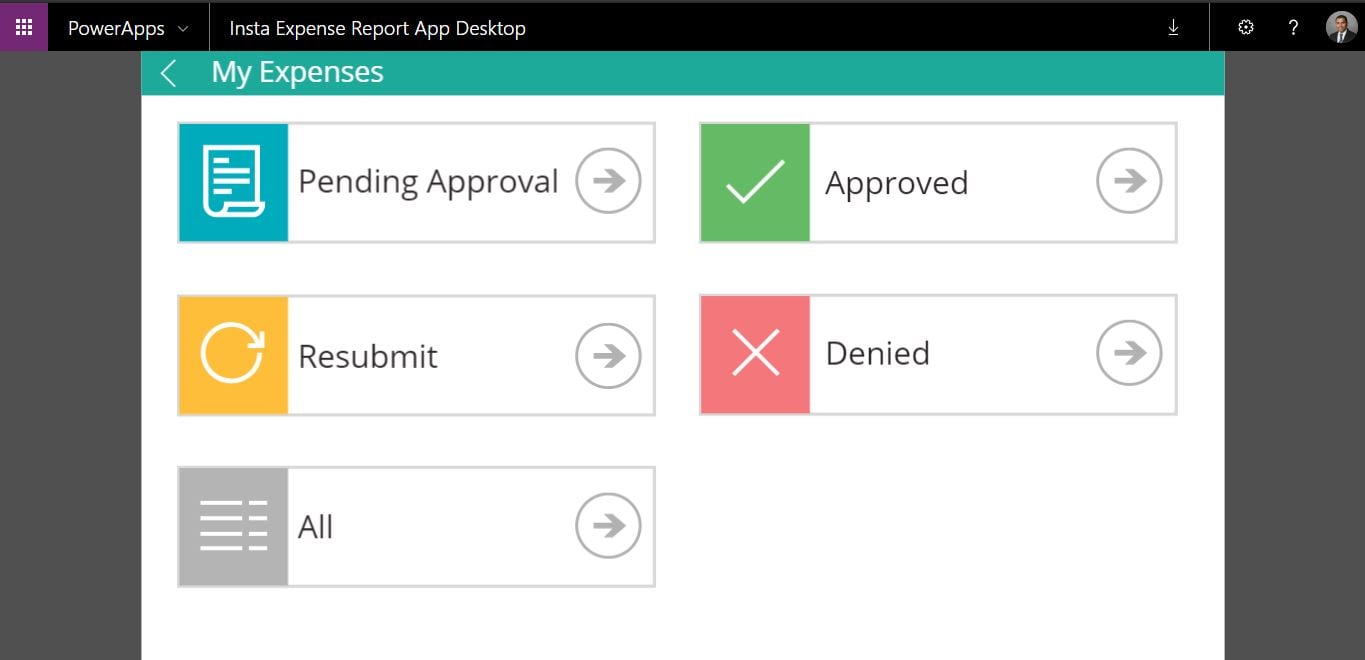Click the teal Pending Approval document icon
Screen dimensions: 1365x660
click(x=234, y=183)
